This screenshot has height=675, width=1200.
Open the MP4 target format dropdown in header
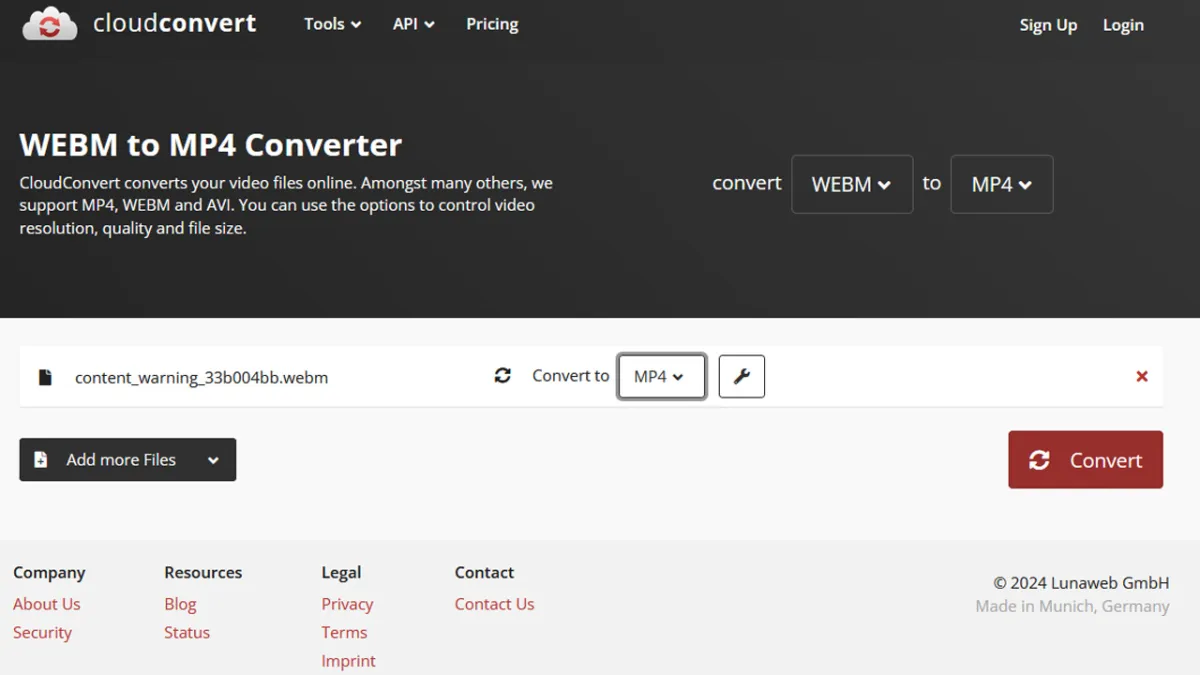(1001, 184)
